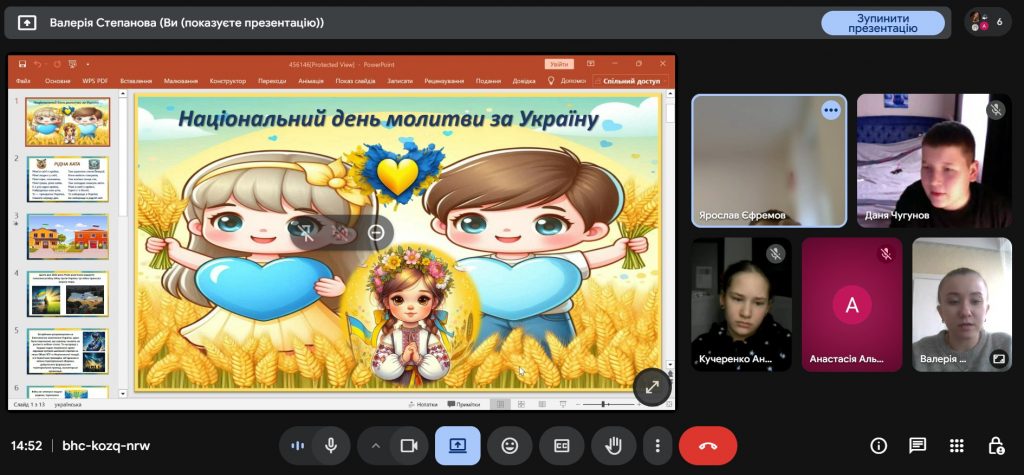Image resolution: width=1024 pixels, height=475 pixels.
Task: Open the activities grid icon
Action: click(x=956, y=446)
